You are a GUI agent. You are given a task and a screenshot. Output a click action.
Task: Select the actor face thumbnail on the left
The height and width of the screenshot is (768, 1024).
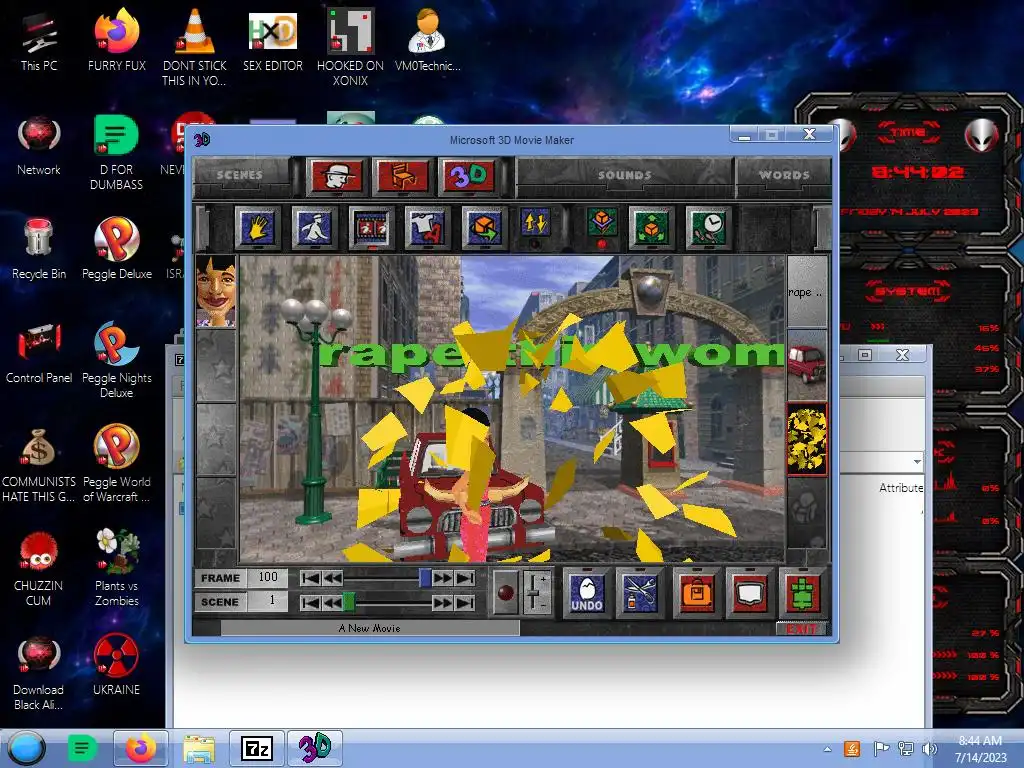pyautogui.click(x=216, y=291)
